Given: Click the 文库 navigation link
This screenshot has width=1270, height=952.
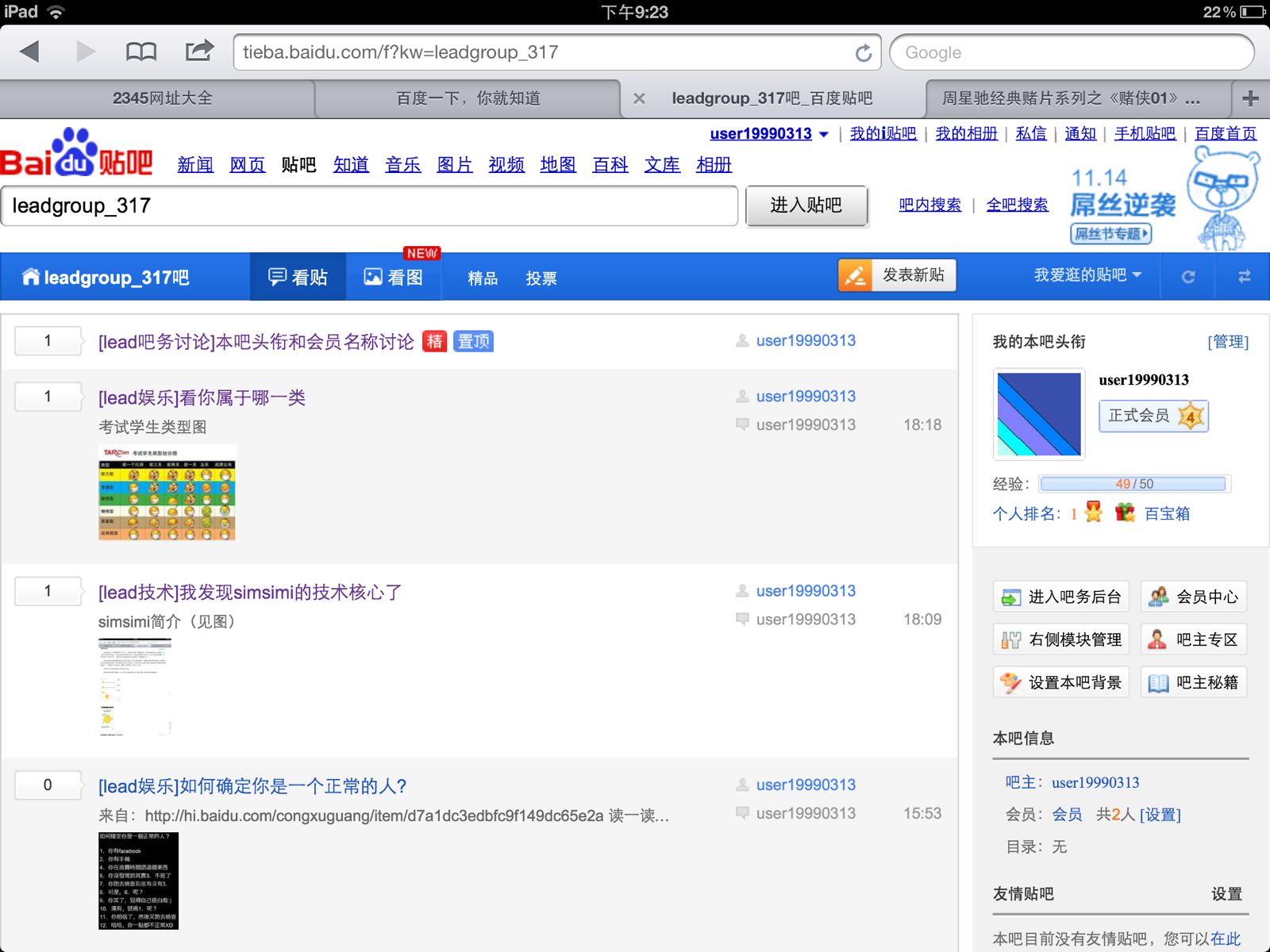Looking at the screenshot, I should (x=662, y=164).
